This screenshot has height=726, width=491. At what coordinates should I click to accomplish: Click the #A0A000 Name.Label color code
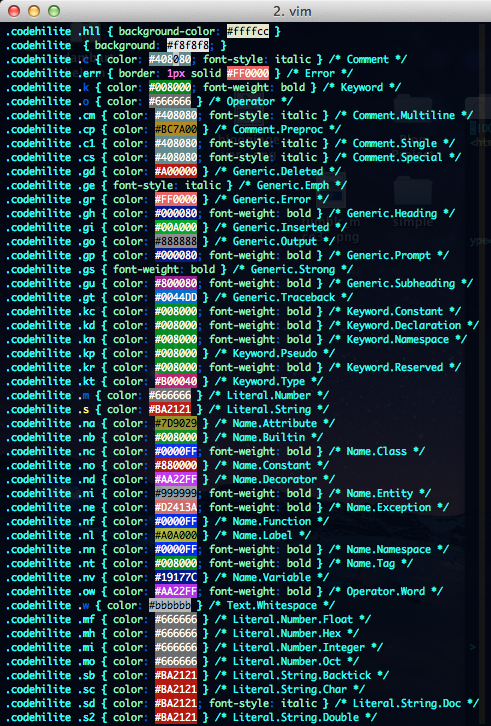tap(176, 535)
